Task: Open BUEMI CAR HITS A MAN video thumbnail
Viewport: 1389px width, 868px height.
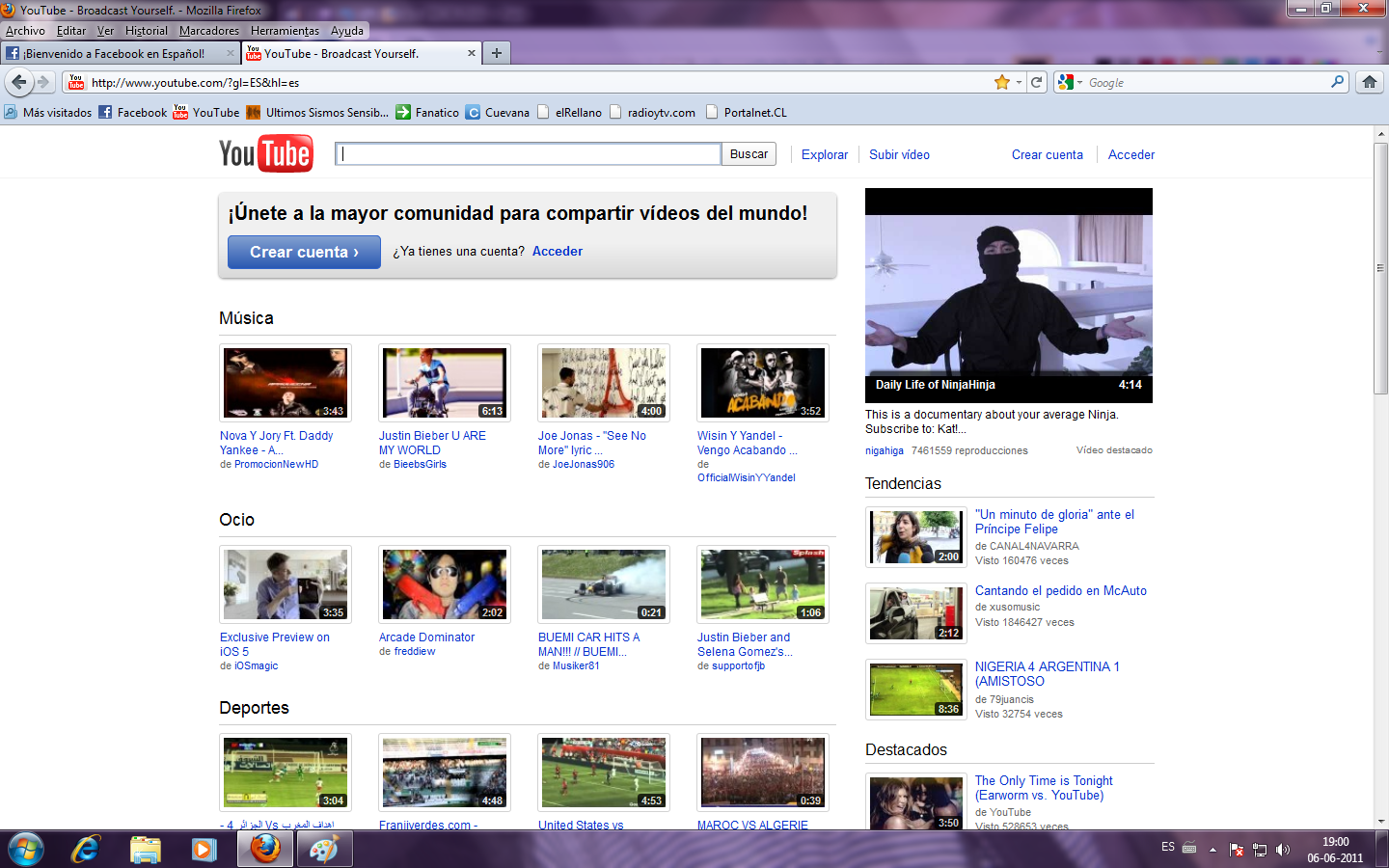Action: [603, 584]
